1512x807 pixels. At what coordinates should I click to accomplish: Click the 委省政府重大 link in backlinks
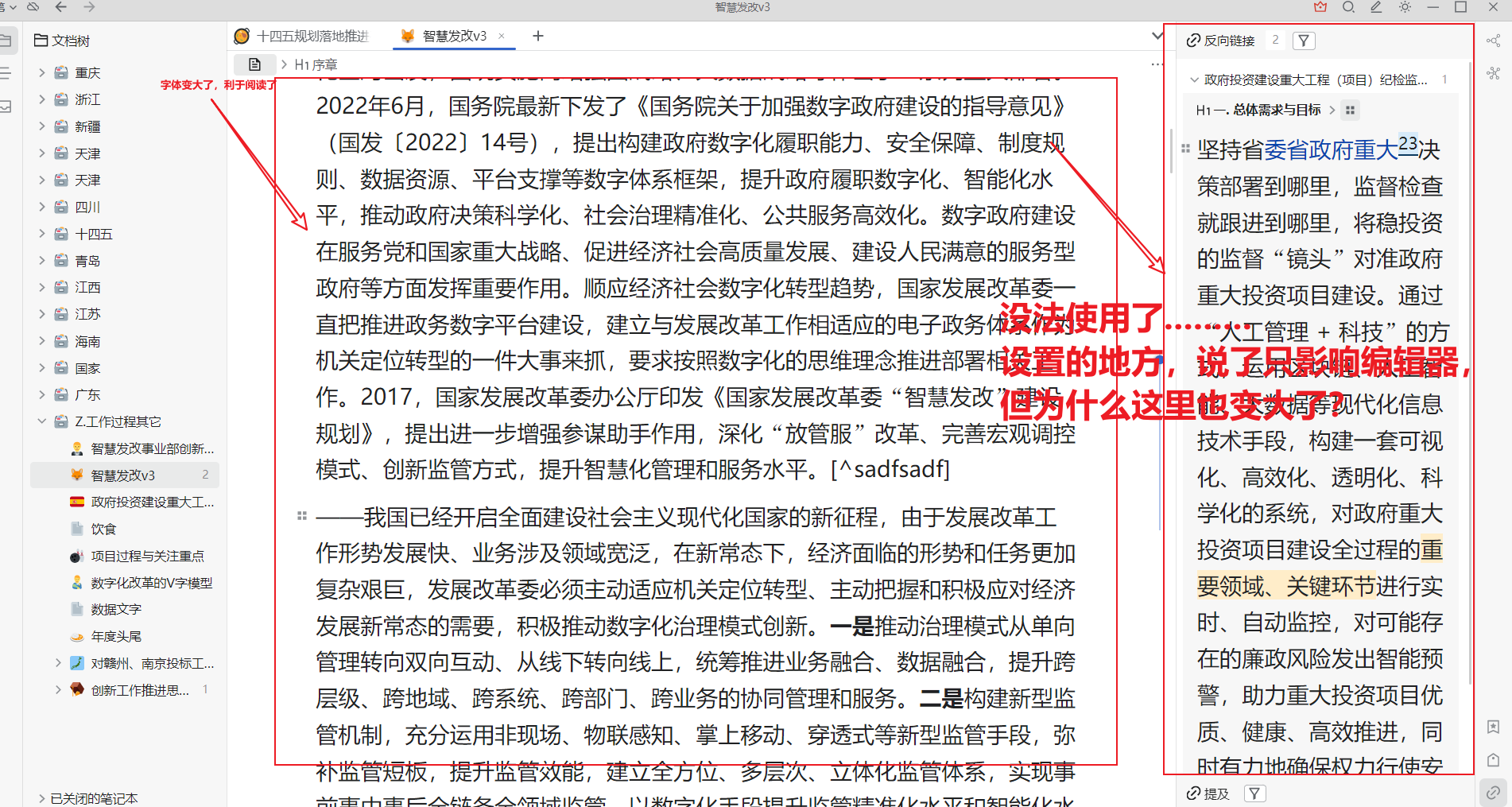[1331, 149]
